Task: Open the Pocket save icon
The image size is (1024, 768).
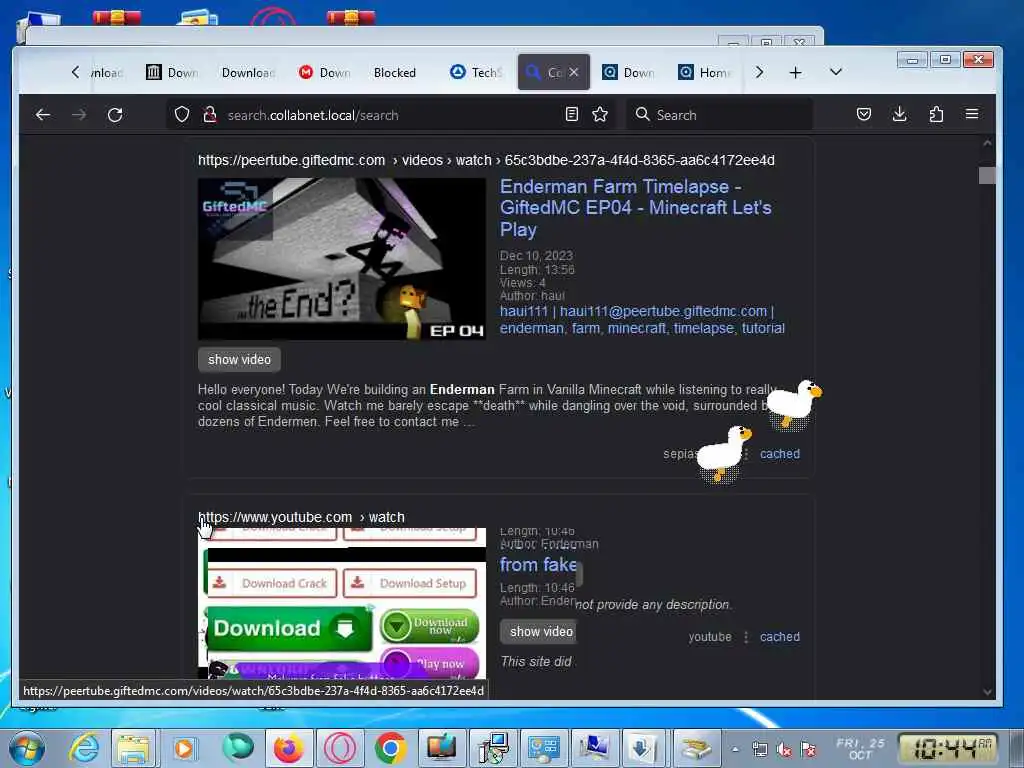Action: coord(863,115)
